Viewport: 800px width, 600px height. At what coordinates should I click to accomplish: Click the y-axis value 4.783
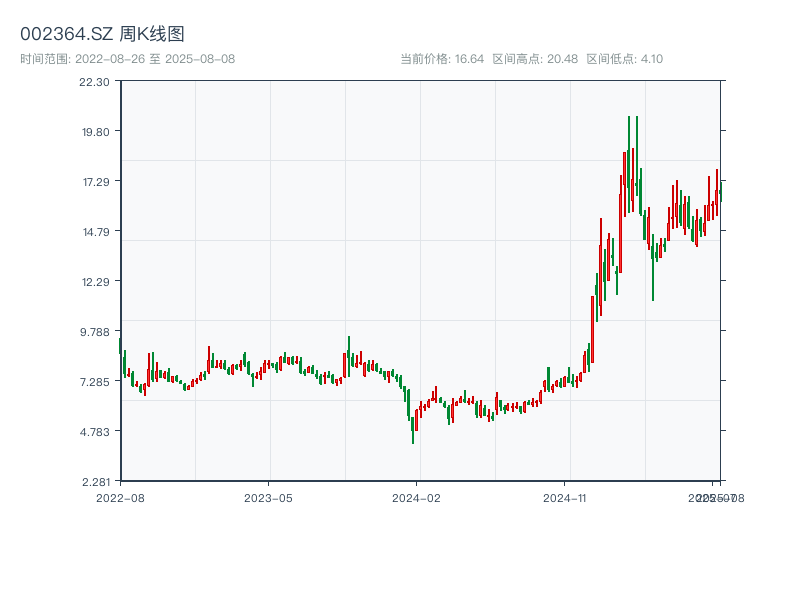point(95,432)
